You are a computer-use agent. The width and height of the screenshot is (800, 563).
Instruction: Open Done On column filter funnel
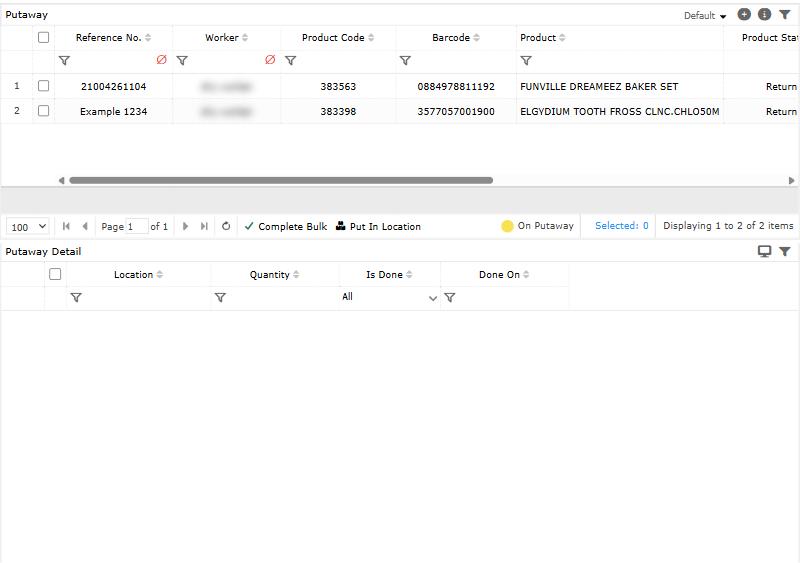pyautogui.click(x=449, y=298)
